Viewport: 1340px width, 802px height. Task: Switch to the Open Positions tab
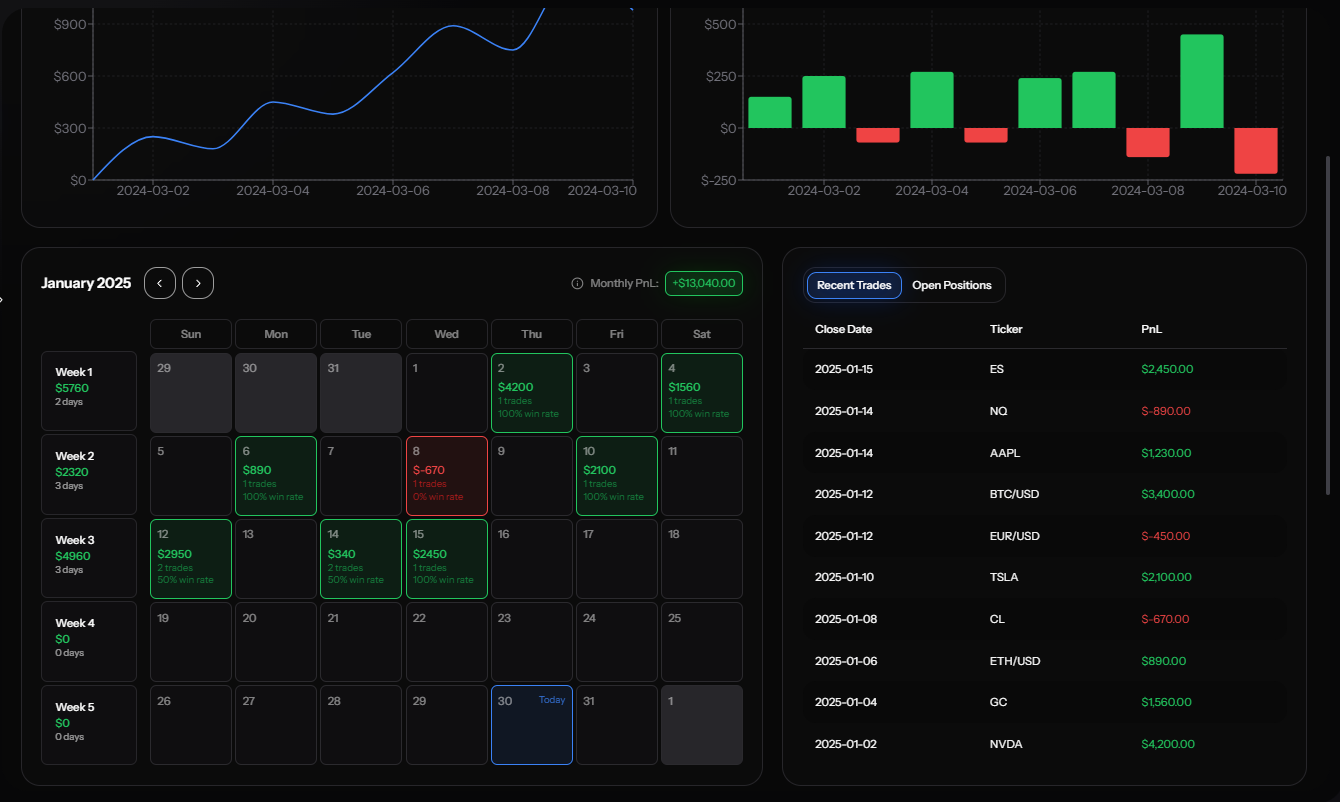click(951, 285)
